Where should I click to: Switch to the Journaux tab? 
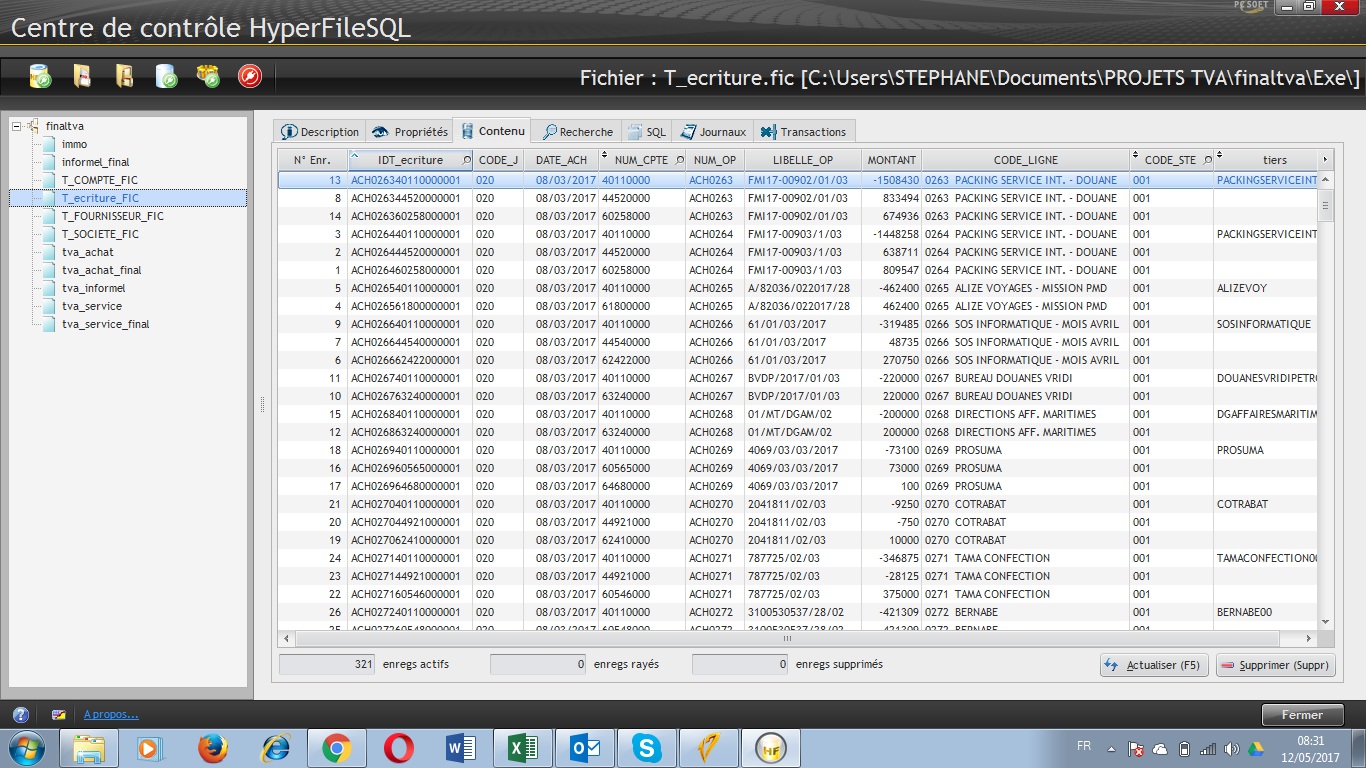pos(713,132)
